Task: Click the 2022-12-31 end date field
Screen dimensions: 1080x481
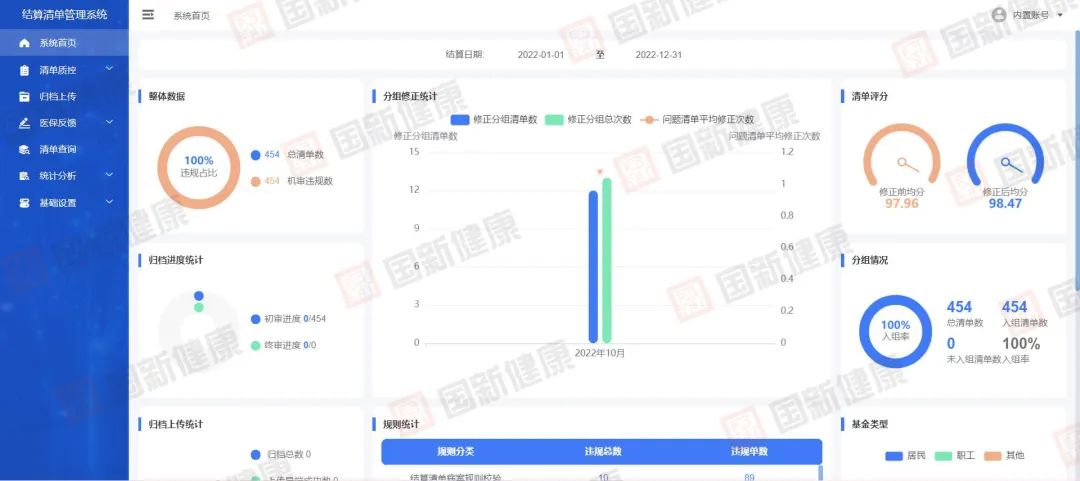Action: coord(659,55)
